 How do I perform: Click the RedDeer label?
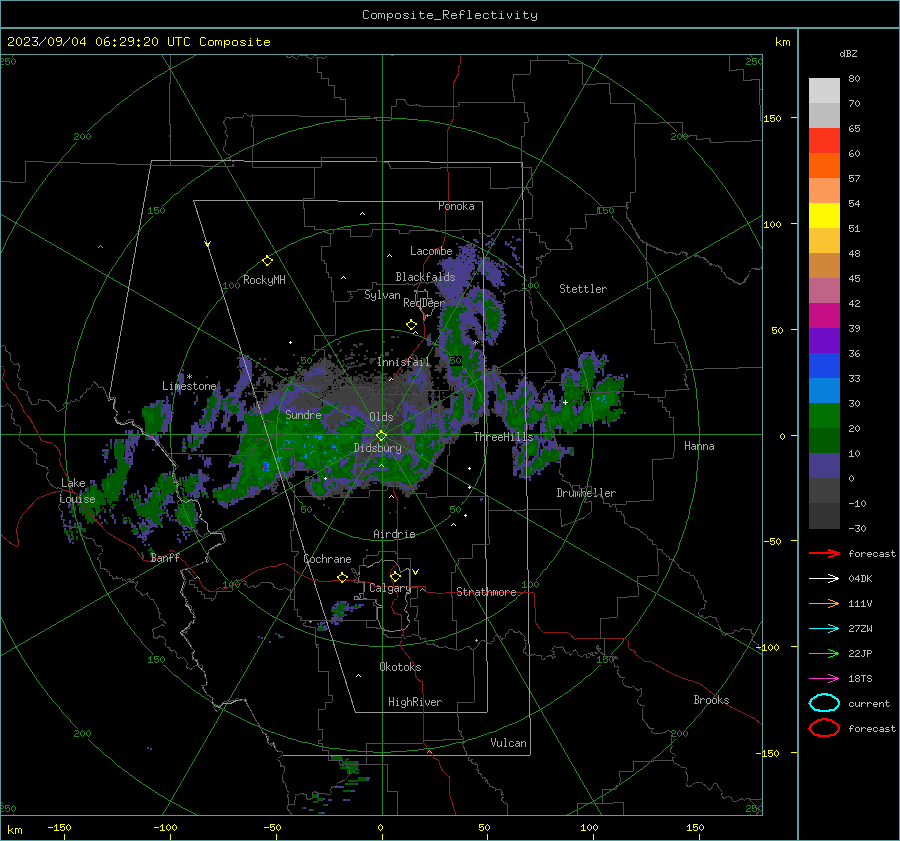click(x=424, y=303)
